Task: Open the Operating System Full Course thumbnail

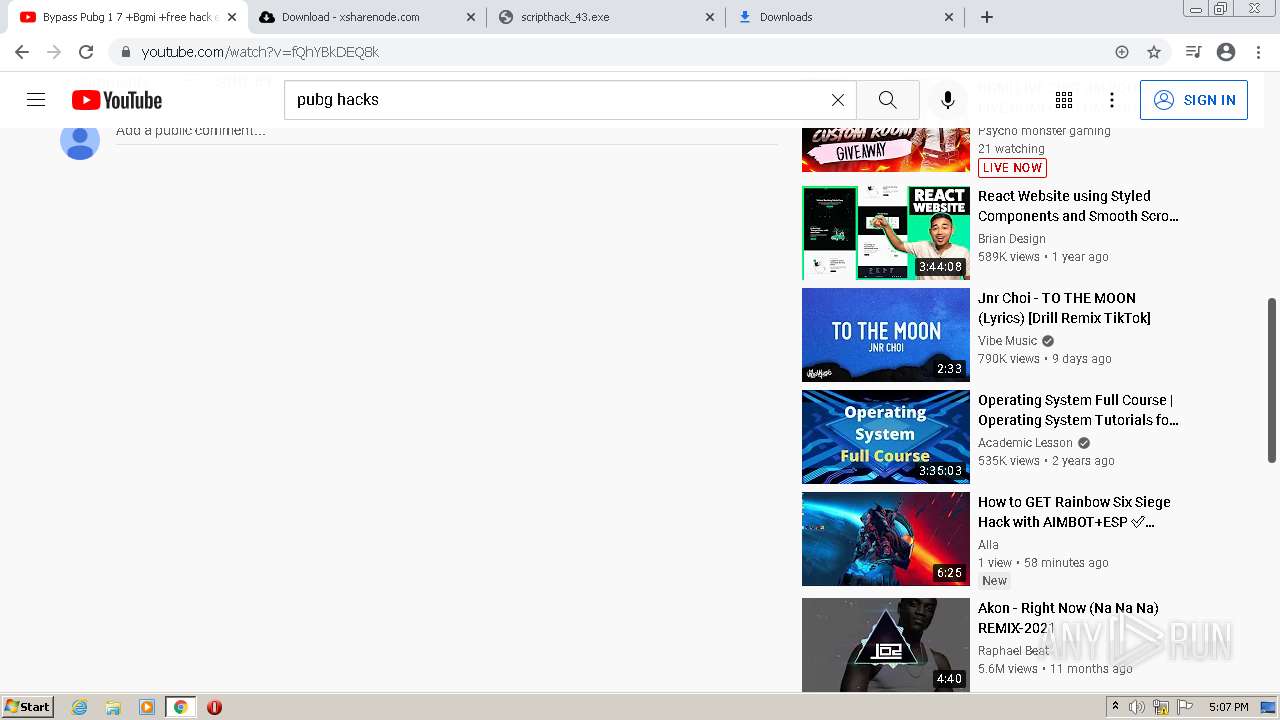Action: (886, 437)
